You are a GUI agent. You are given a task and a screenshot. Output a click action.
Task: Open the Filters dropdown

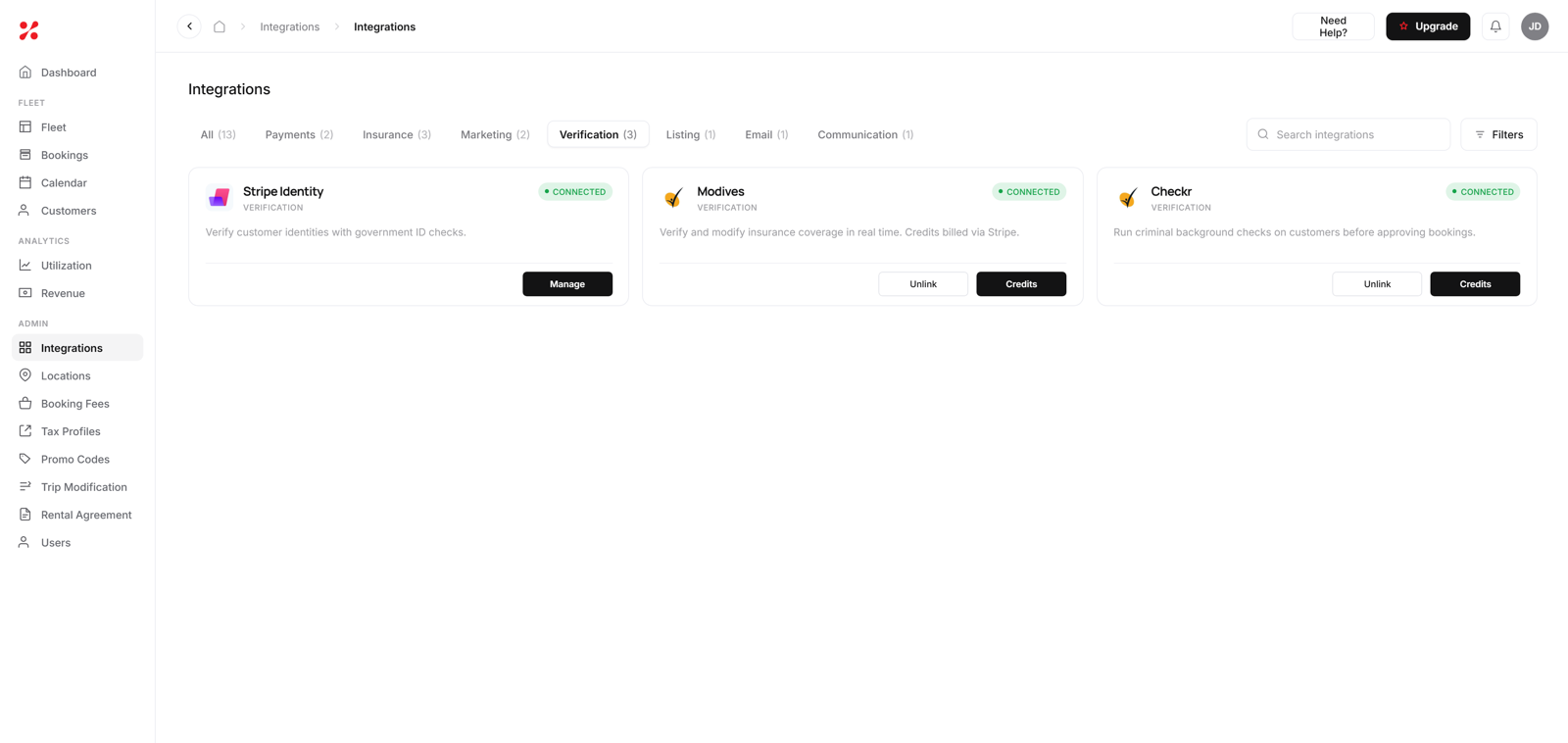[x=1498, y=134]
